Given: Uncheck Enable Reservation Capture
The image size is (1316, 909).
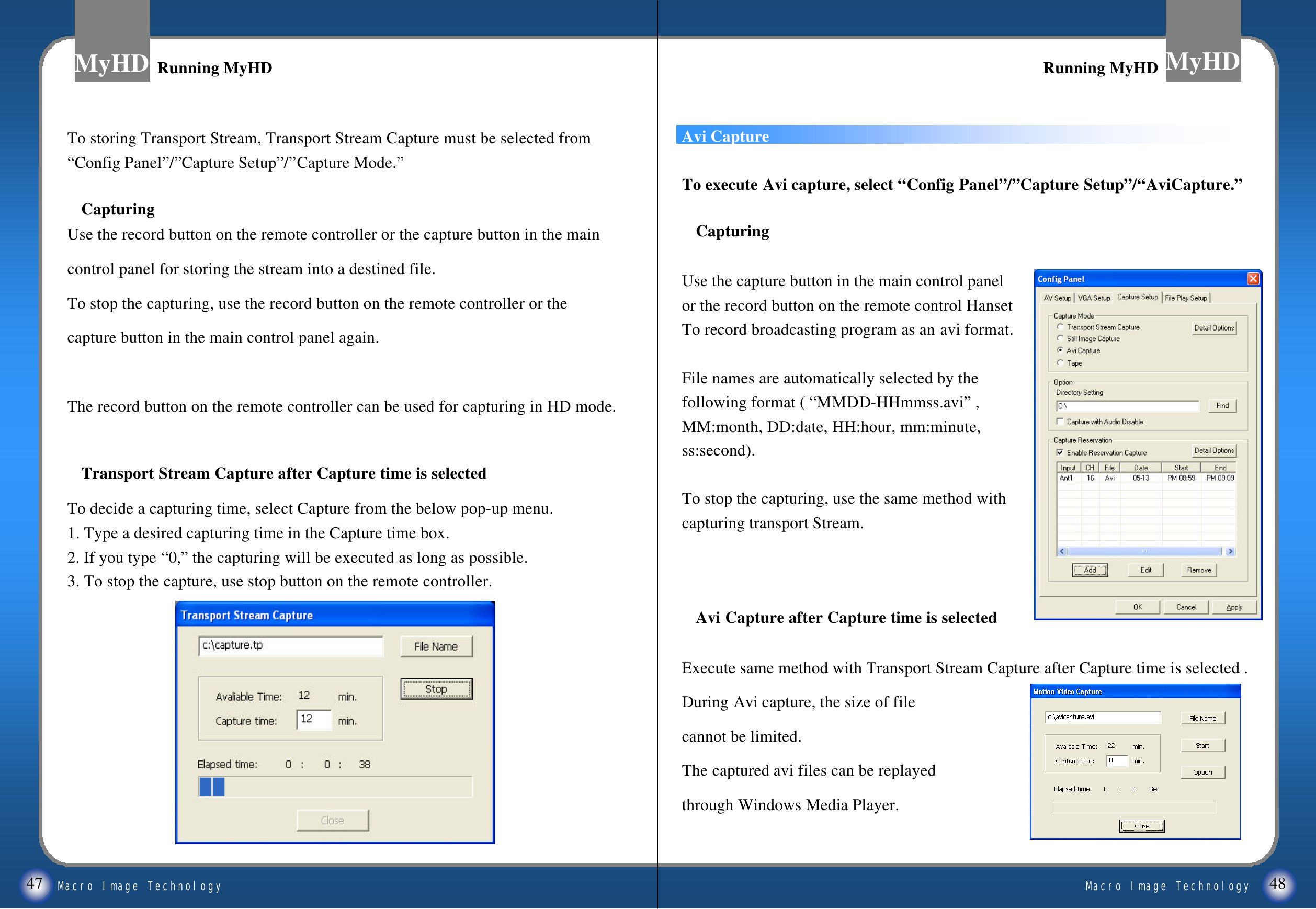Looking at the screenshot, I should pos(1060,453).
